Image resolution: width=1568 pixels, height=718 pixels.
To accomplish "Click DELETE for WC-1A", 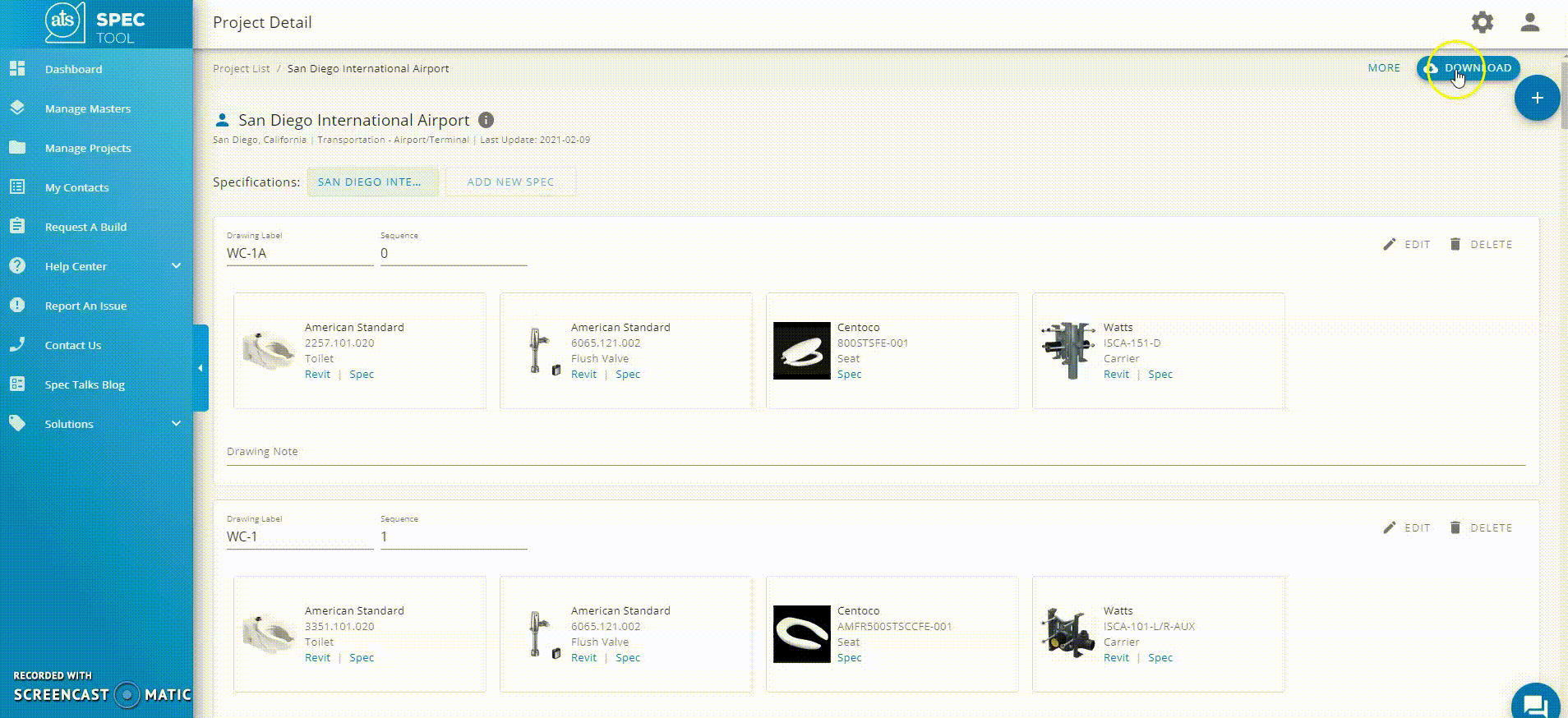I will (x=1480, y=244).
